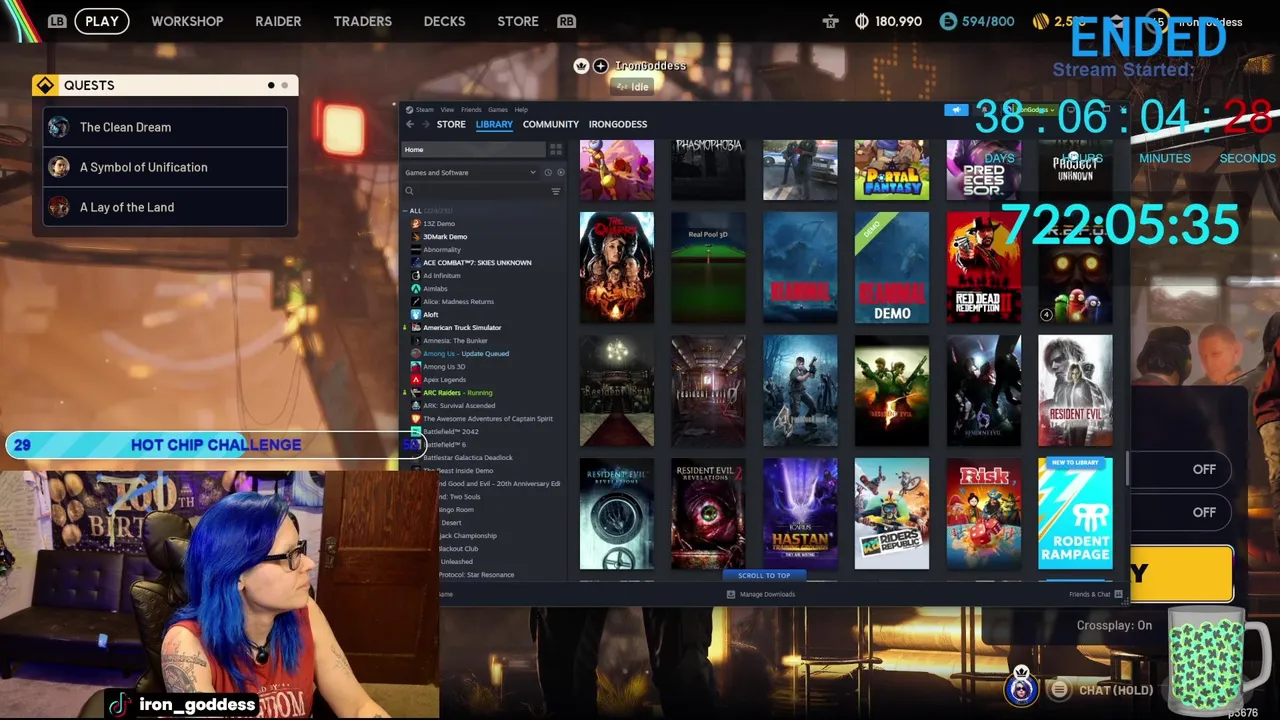This screenshot has width=1280, height=720.
Task: Click the A Symbol of Unification quest portrait
Action: pos(59,167)
